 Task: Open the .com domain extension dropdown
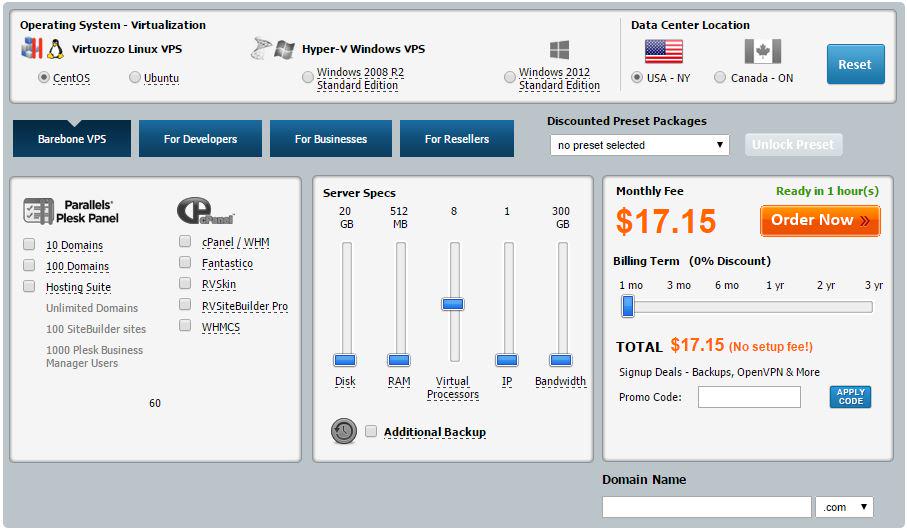[844, 507]
